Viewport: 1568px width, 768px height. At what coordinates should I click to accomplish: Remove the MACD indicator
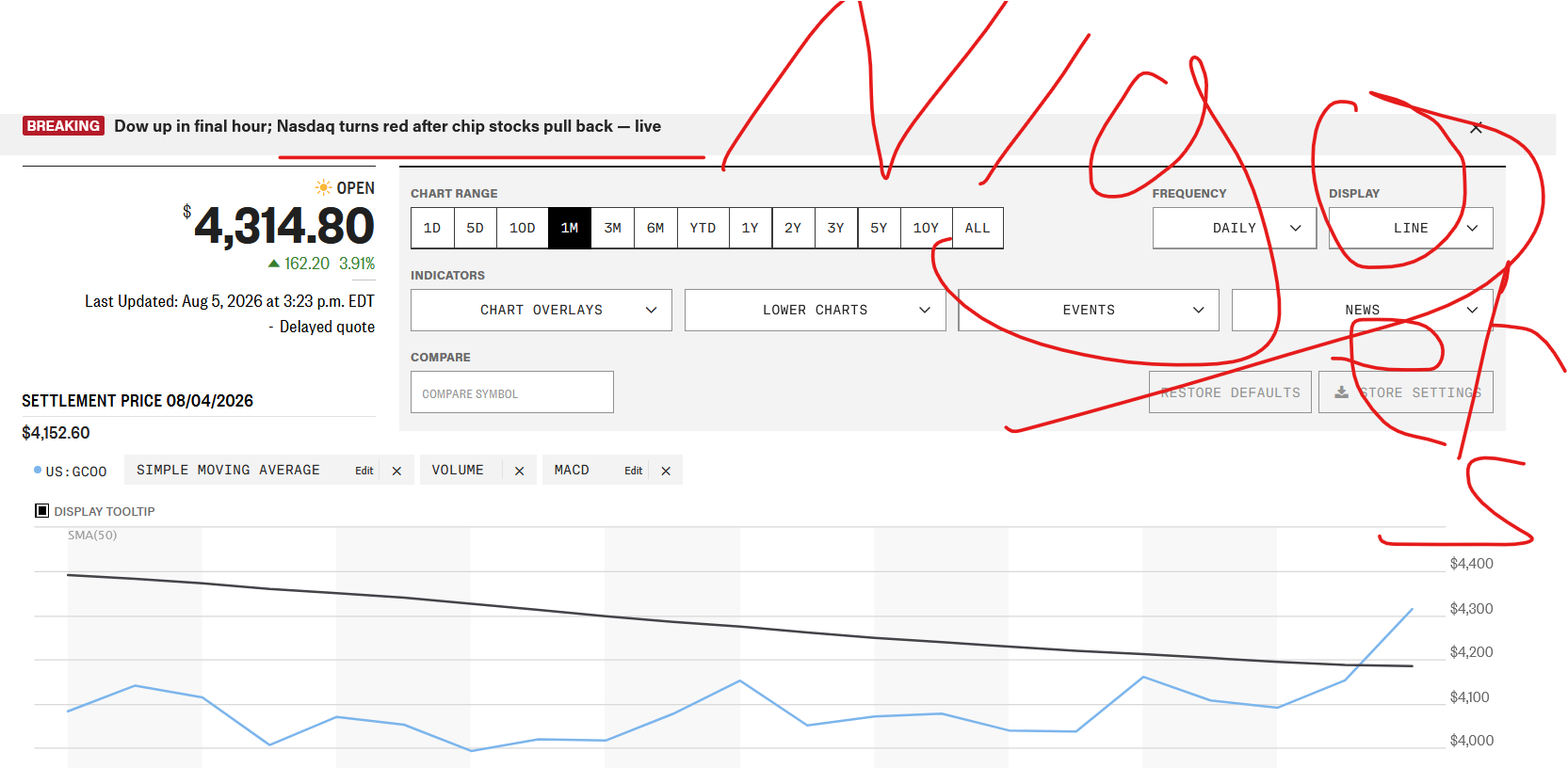pyautogui.click(x=666, y=471)
